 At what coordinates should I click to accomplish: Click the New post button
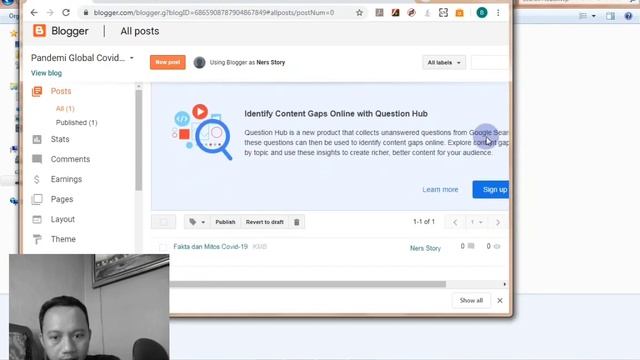coord(167,62)
